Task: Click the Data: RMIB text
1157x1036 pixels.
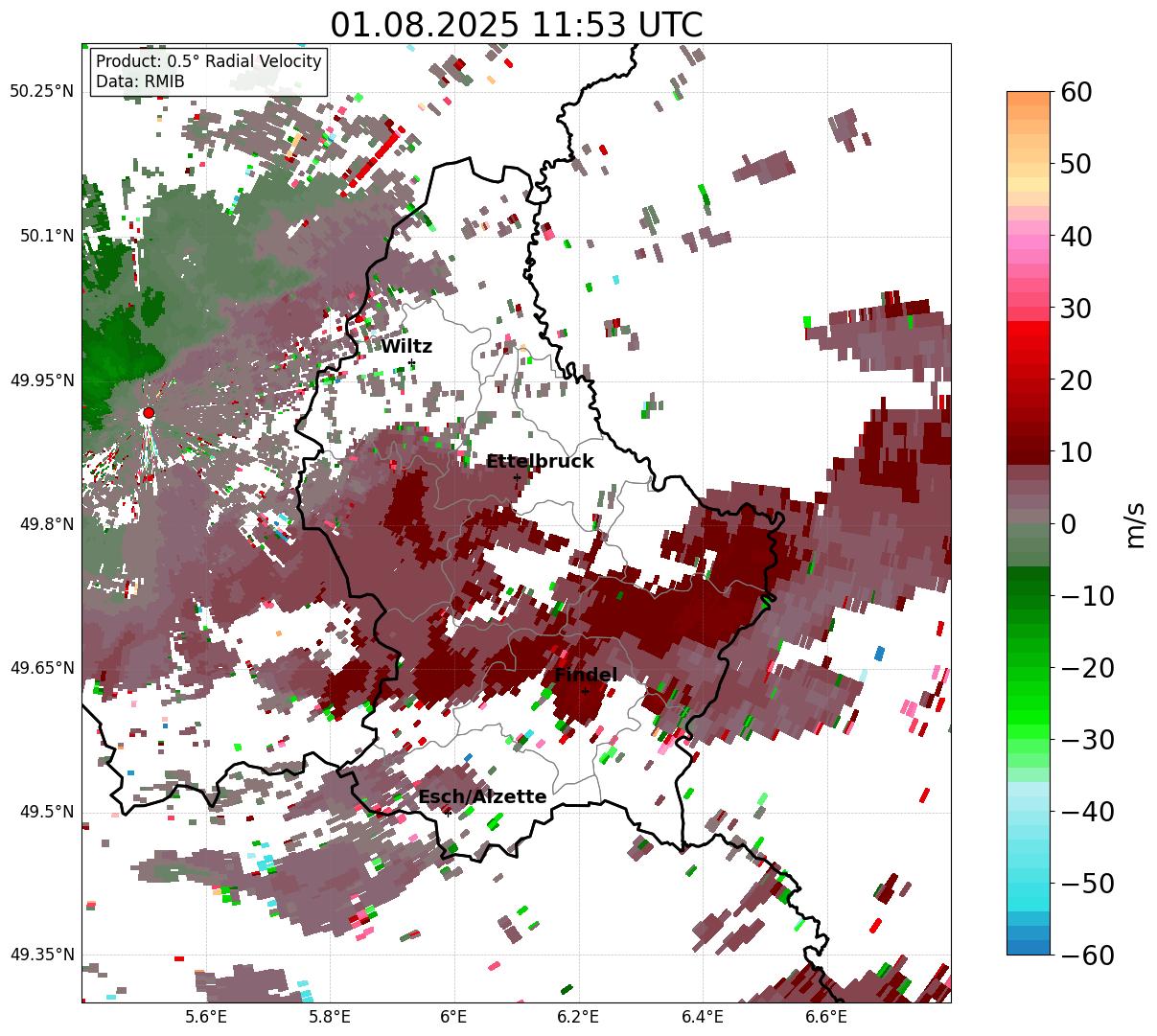Action: click(140, 81)
